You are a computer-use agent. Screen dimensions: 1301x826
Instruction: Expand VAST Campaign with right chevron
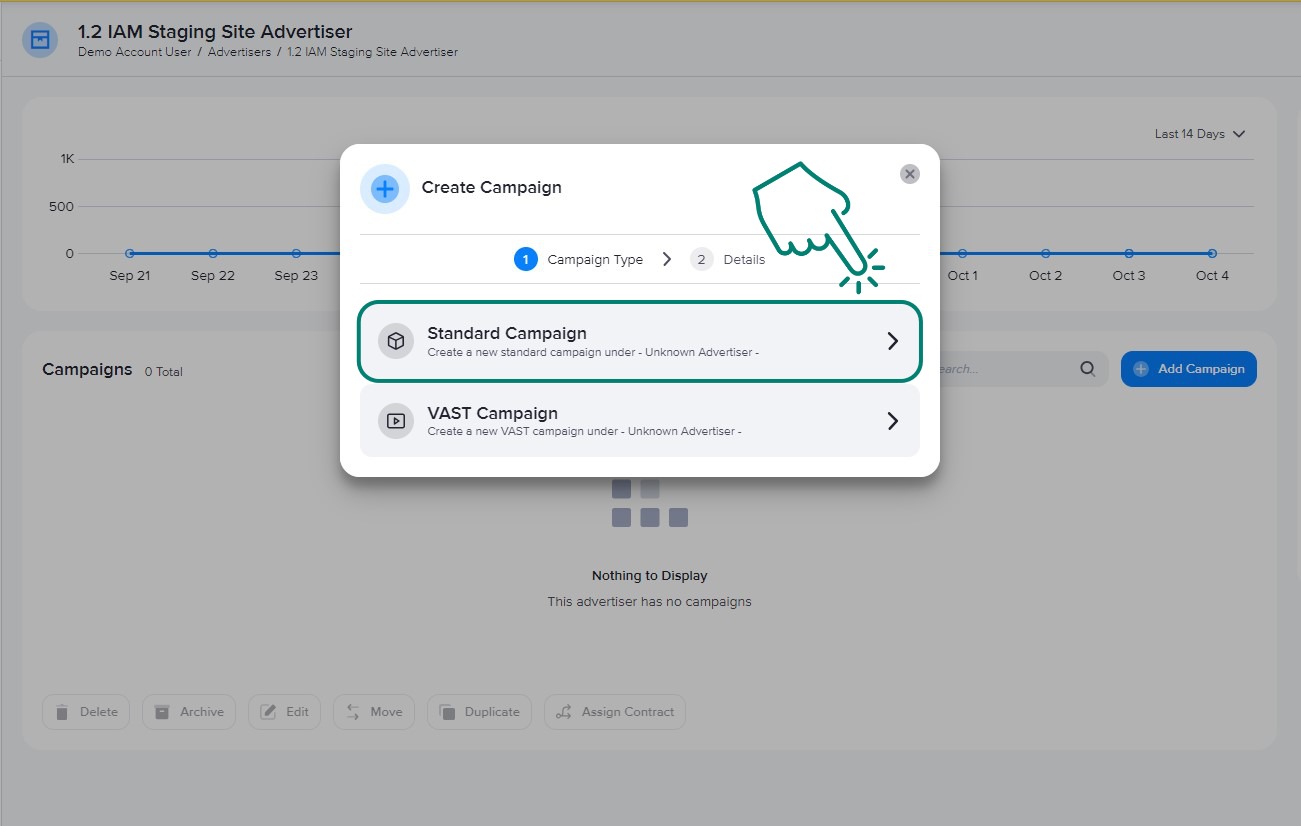893,421
